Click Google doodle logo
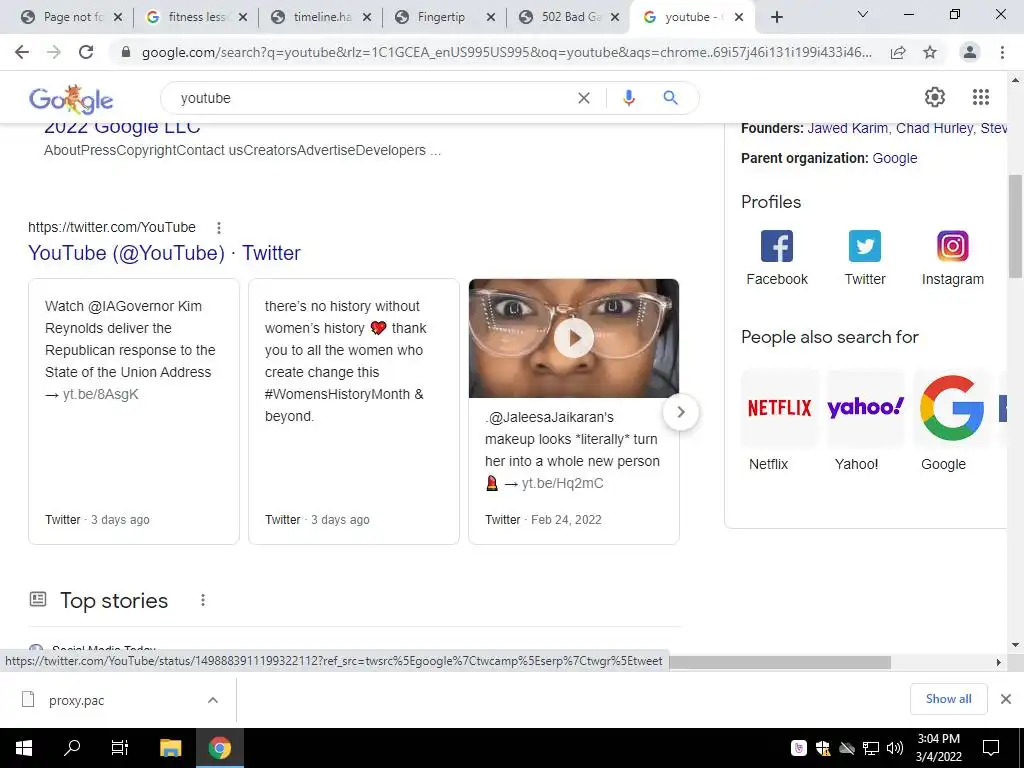 pos(71,99)
